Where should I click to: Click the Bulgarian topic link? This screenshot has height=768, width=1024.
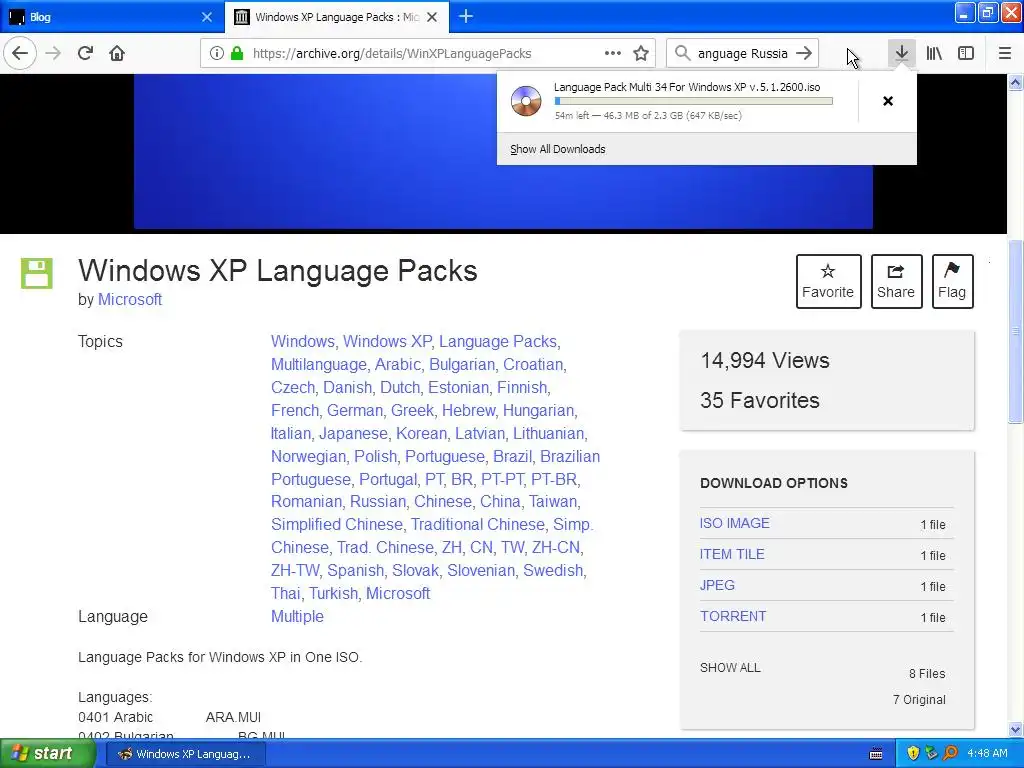(x=462, y=364)
